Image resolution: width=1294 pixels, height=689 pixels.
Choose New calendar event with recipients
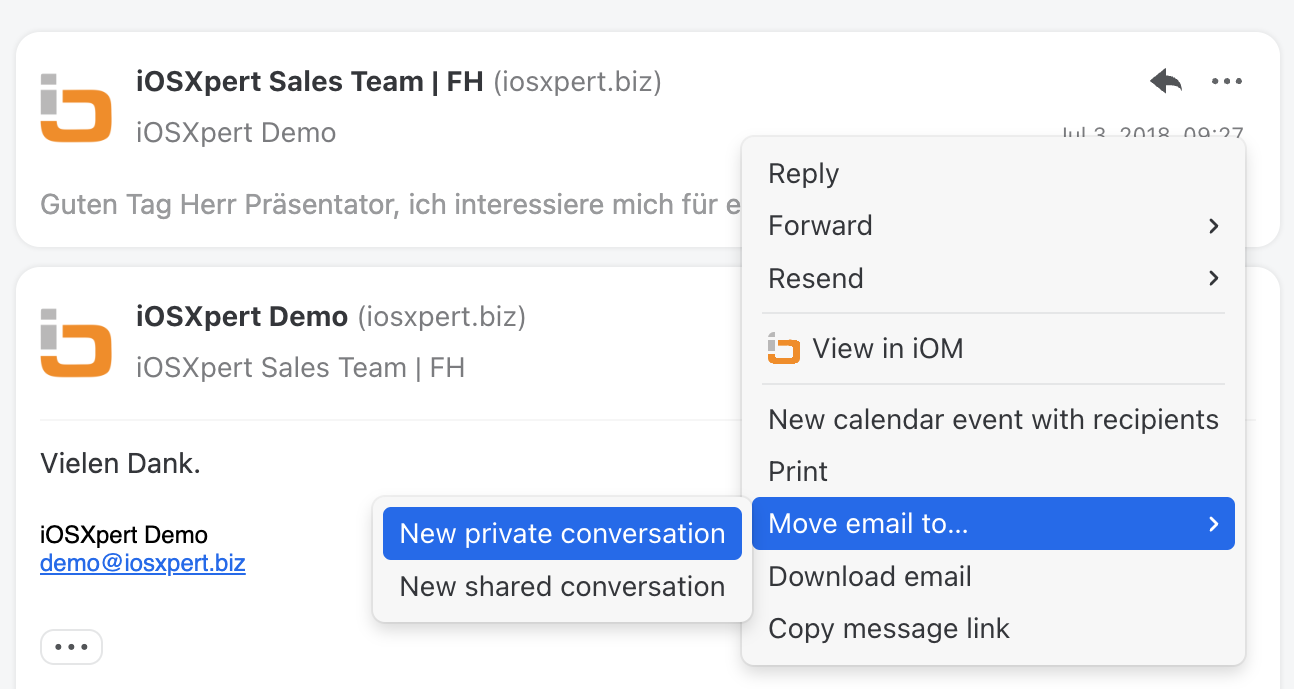[x=993, y=420]
